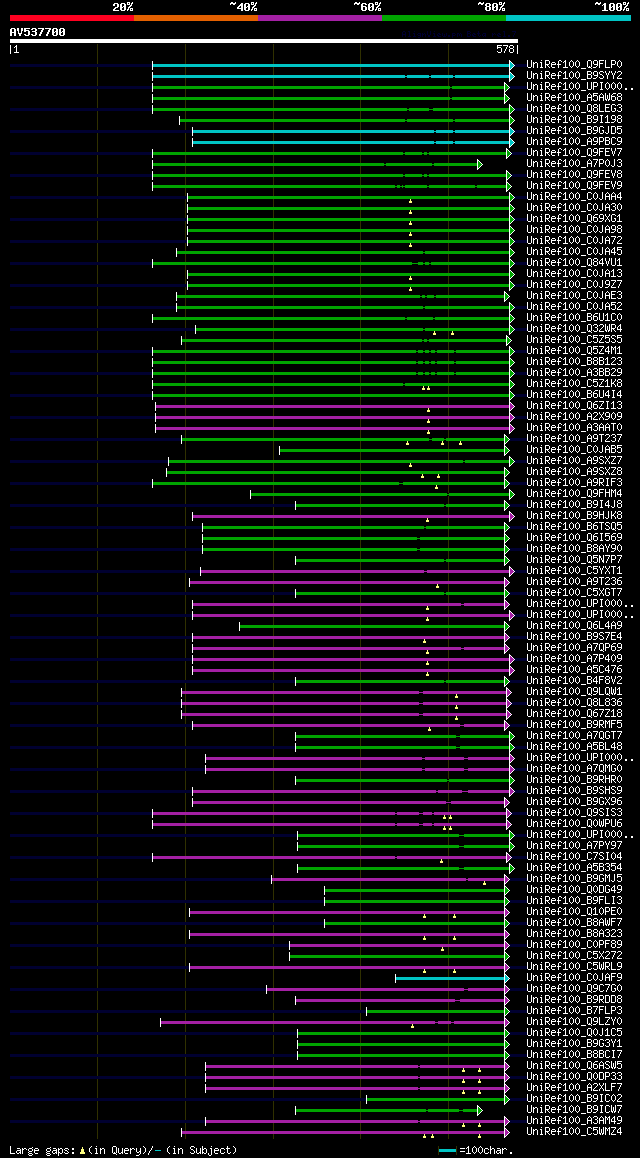The image size is (640, 1158).
Task: Click hit label UniRef100_B8B123
Action: [x=574, y=362]
